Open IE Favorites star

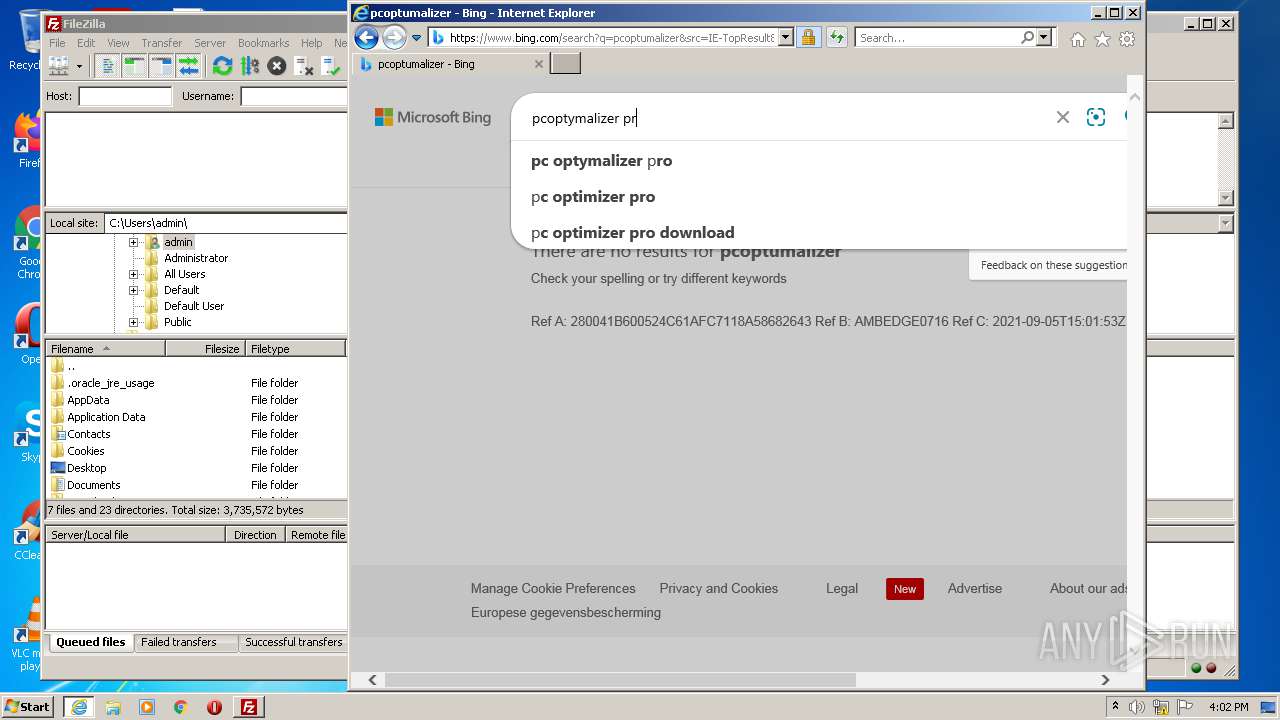(1102, 39)
